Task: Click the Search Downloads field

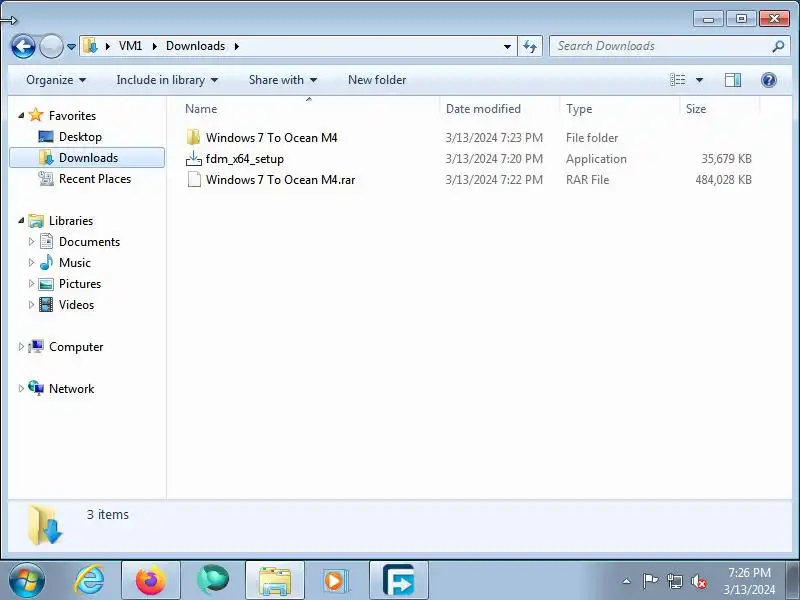Action: point(662,46)
